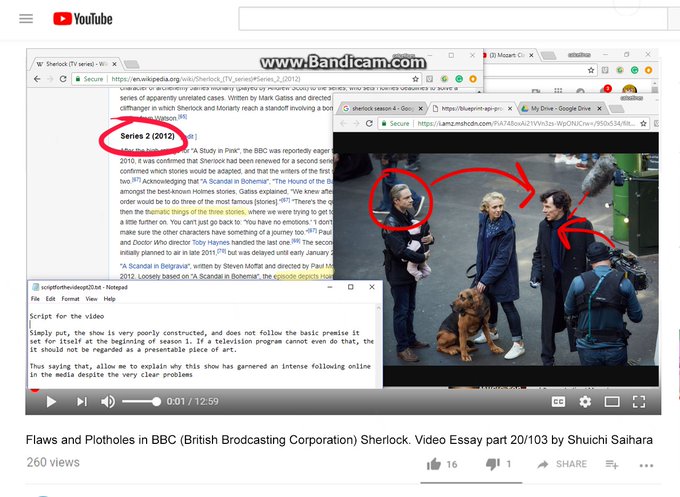Play the video
680x497 pixels.
point(51,402)
